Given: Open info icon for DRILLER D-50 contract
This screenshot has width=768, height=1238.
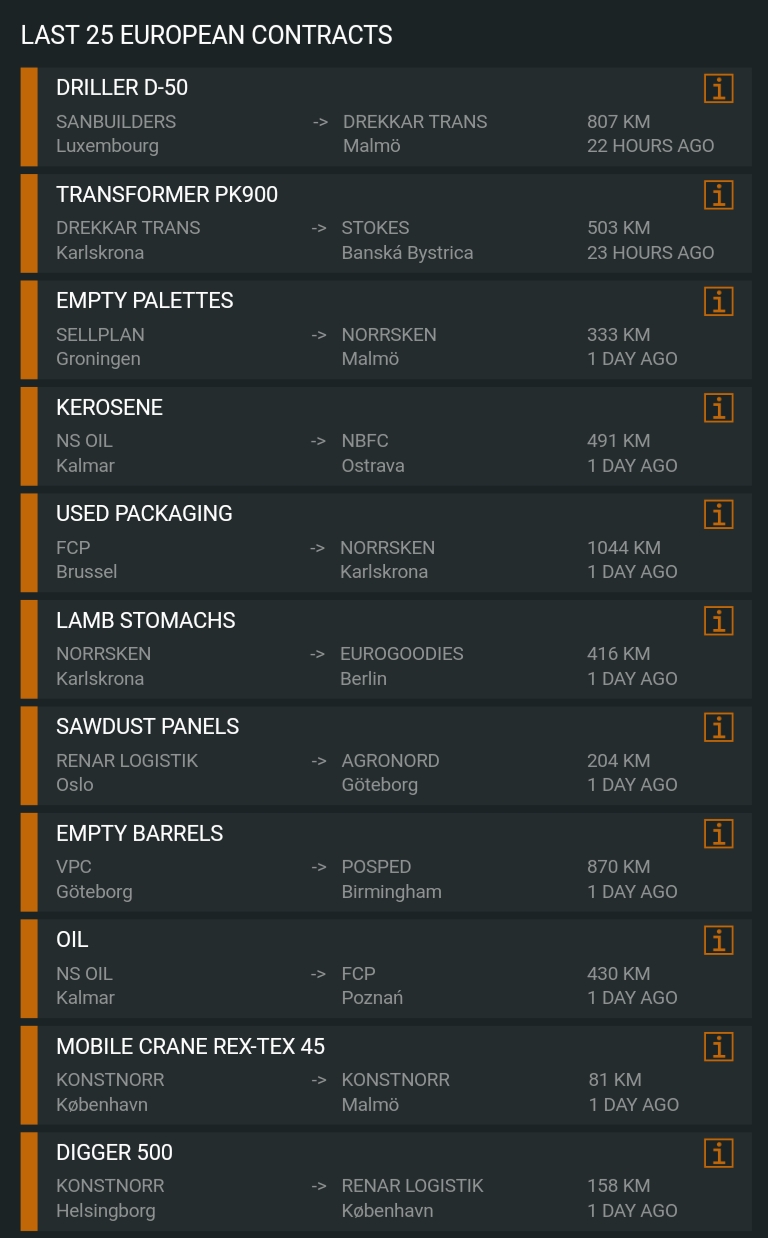Looking at the screenshot, I should (718, 89).
